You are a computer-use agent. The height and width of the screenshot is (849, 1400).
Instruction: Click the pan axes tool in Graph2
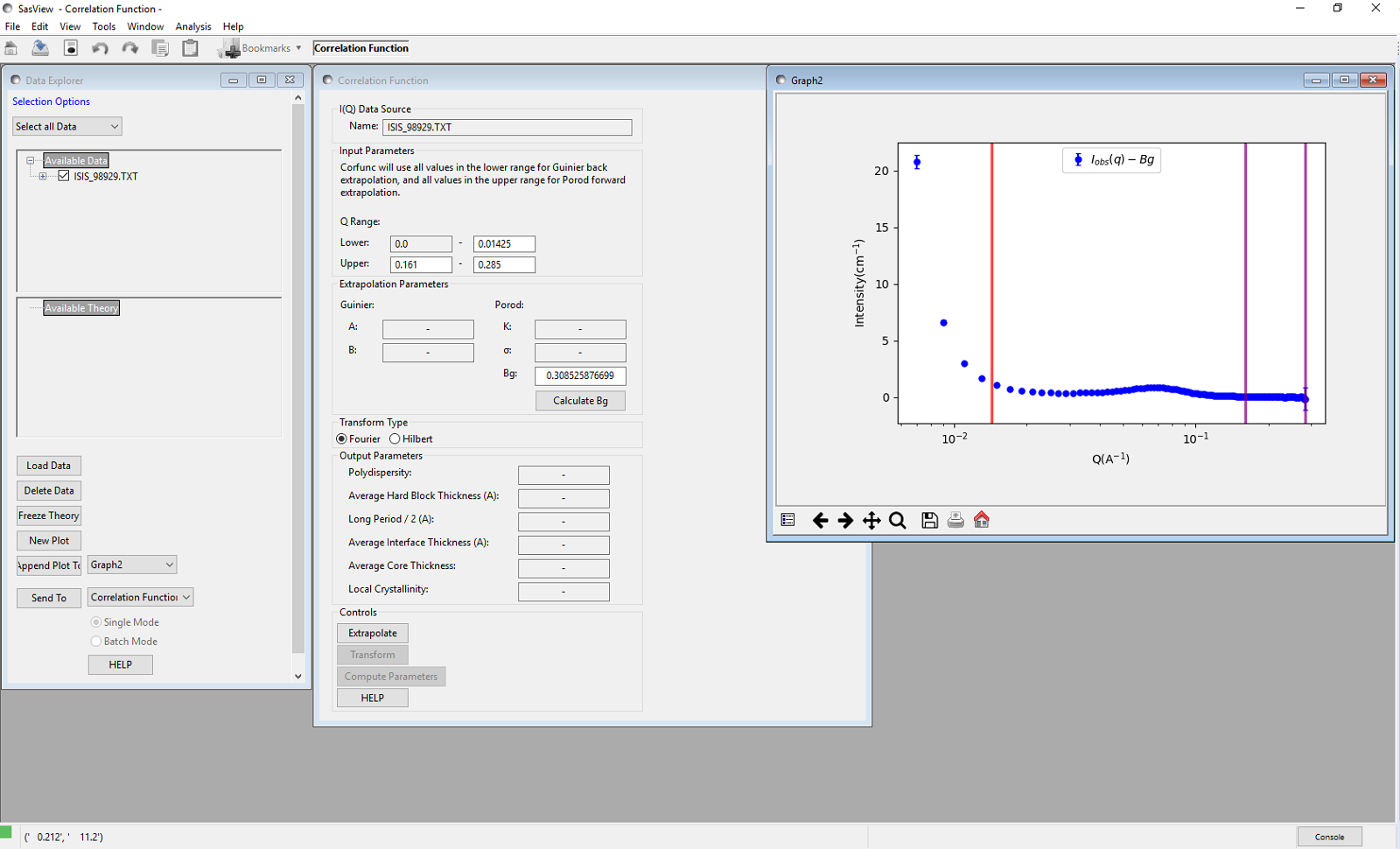[871, 521]
